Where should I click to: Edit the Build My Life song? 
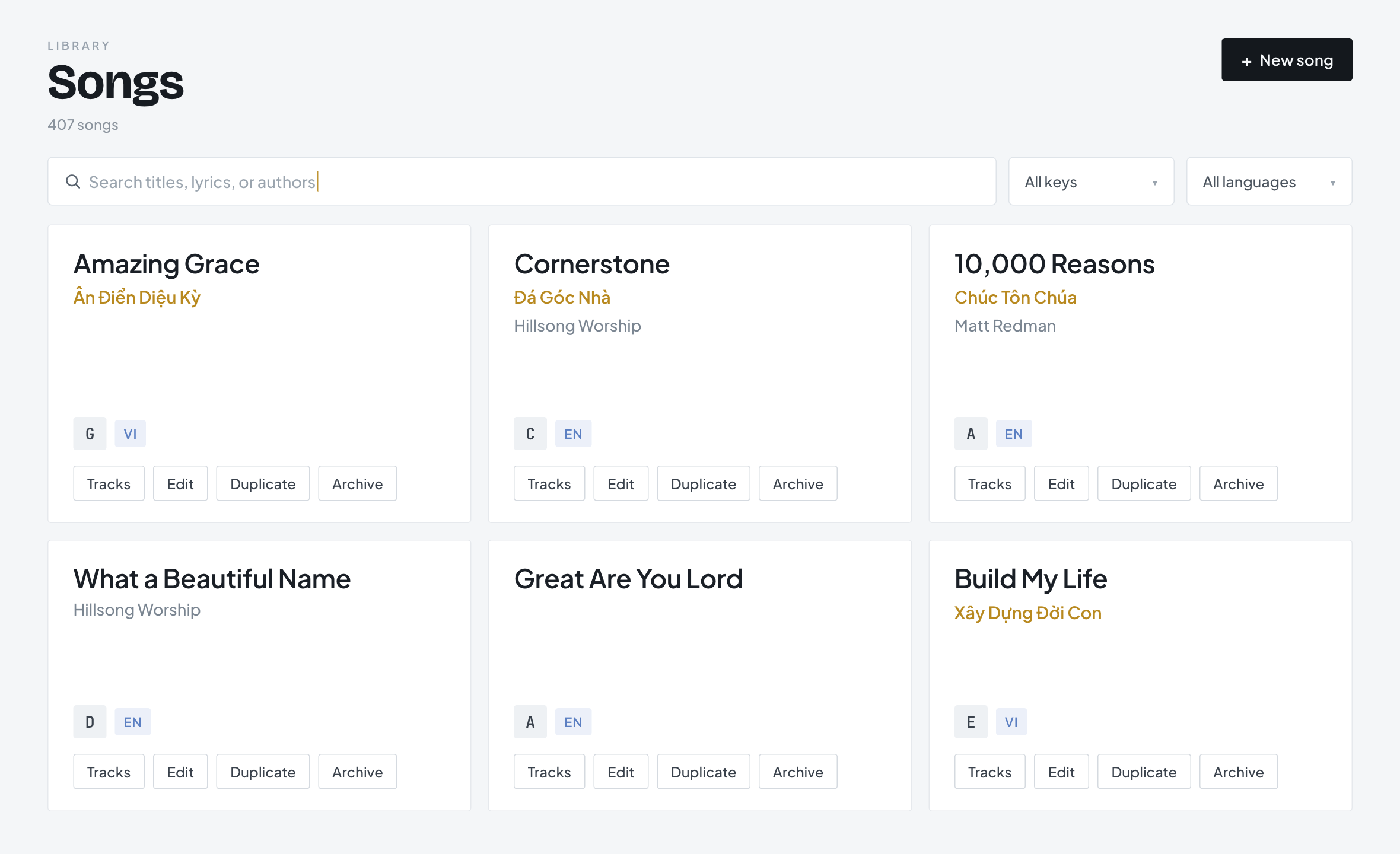[x=1061, y=772]
